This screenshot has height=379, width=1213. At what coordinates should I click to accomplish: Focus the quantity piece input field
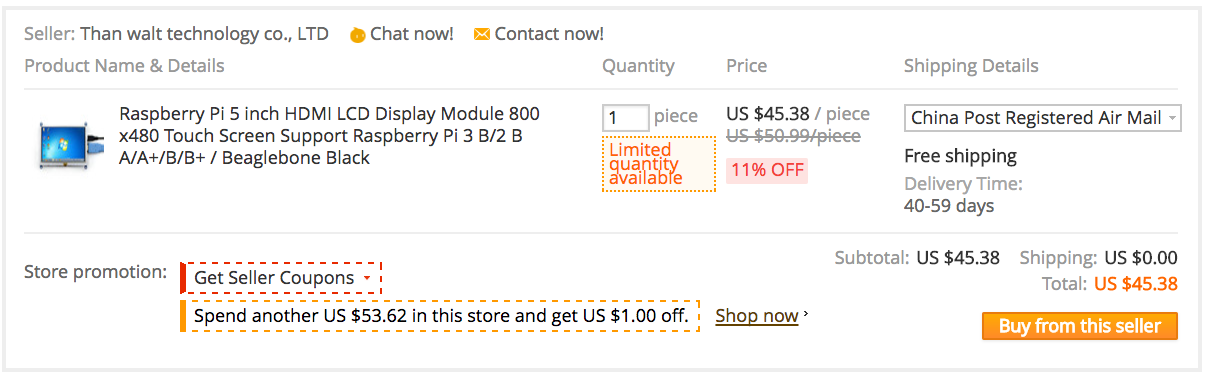point(626,118)
